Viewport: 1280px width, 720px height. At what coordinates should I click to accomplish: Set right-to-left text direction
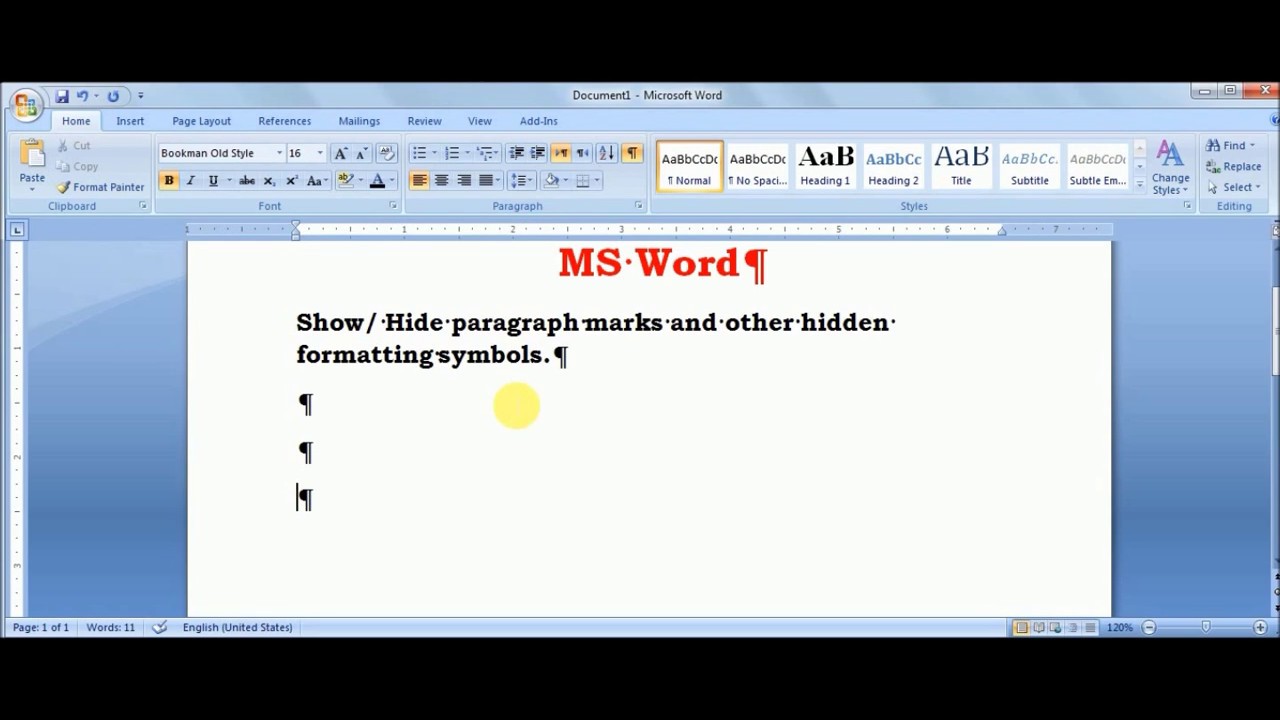[582, 153]
